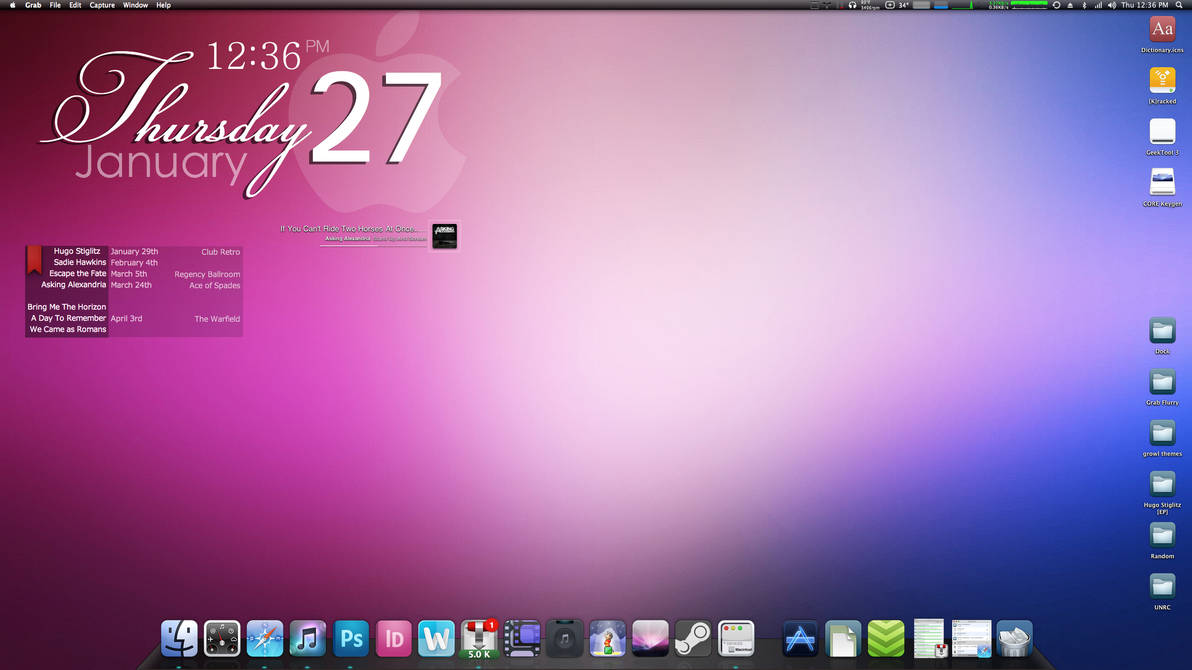Open the Window menu
Screen dimensions: 1192x670
point(135,5)
